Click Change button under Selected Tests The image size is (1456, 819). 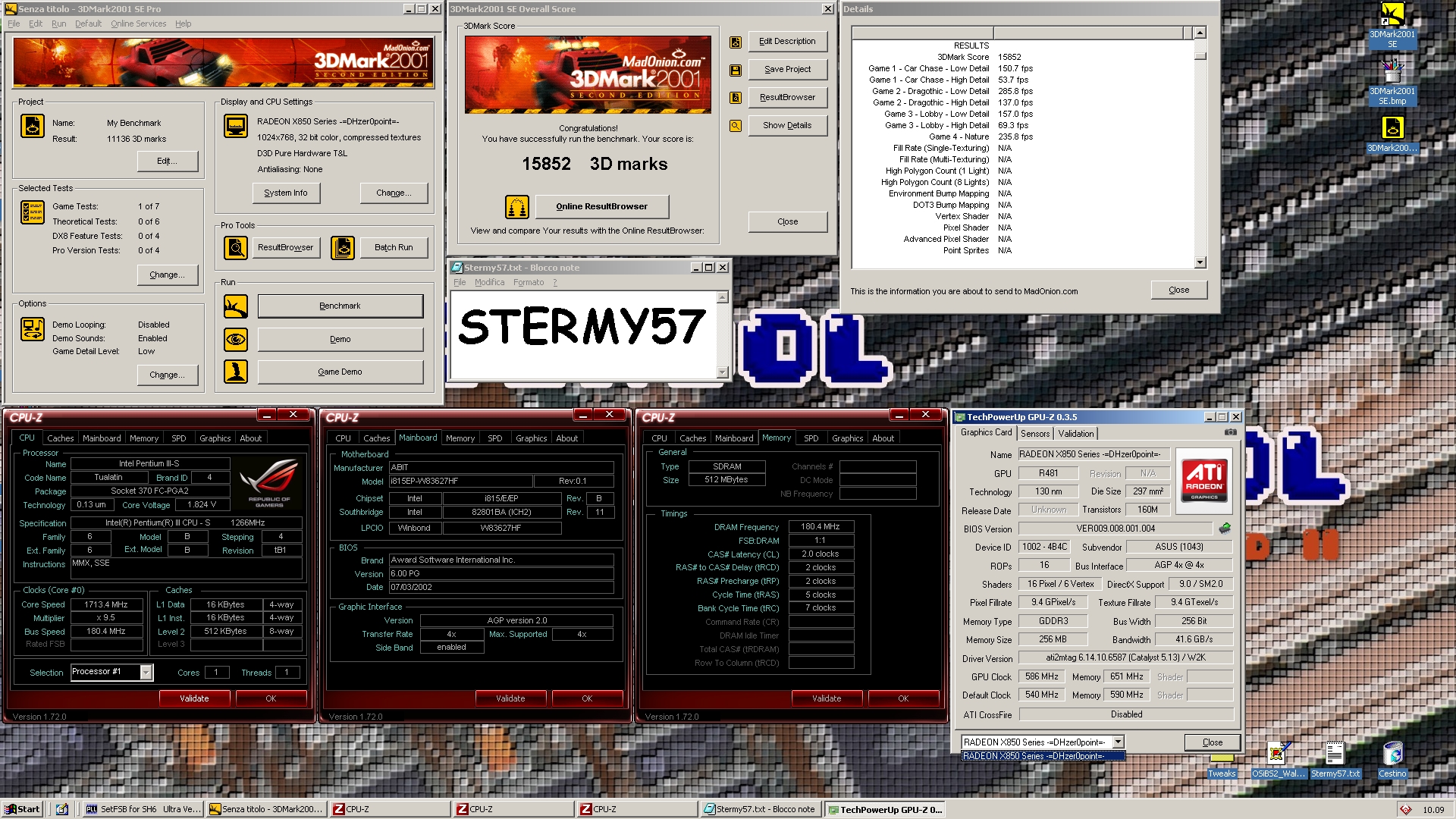[168, 275]
